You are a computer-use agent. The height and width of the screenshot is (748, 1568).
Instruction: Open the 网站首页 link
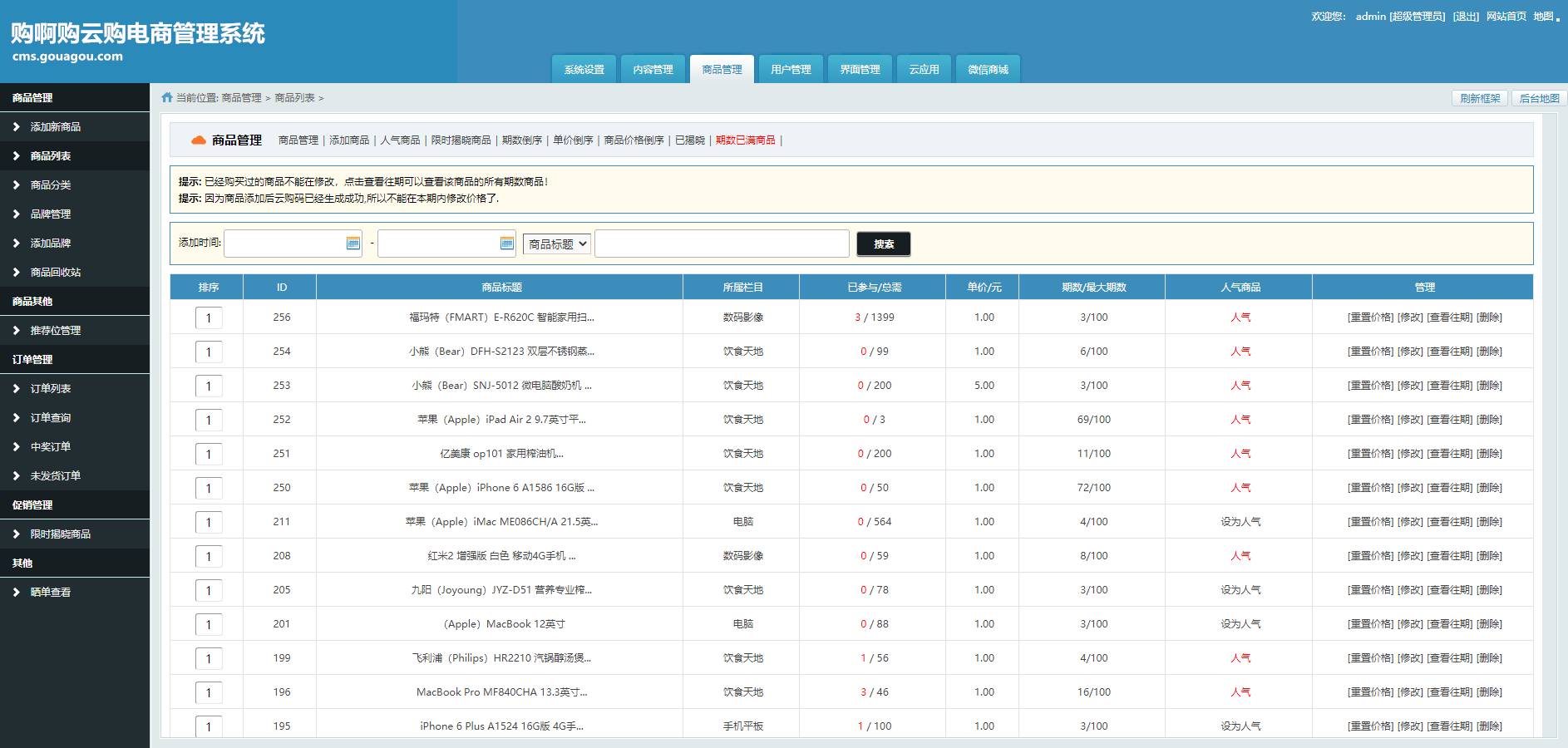coord(1506,17)
